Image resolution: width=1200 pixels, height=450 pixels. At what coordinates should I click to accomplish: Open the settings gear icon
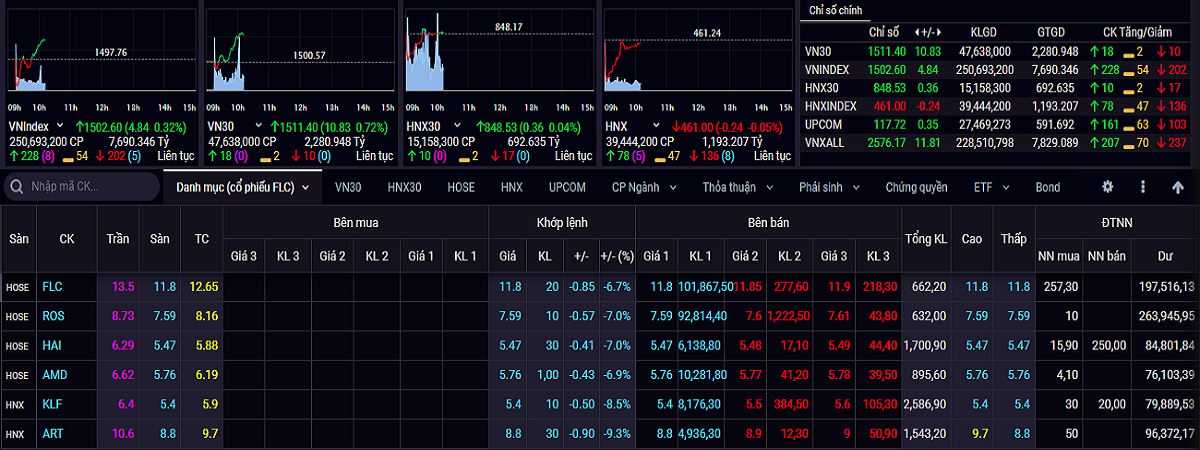coord(1107,187)
